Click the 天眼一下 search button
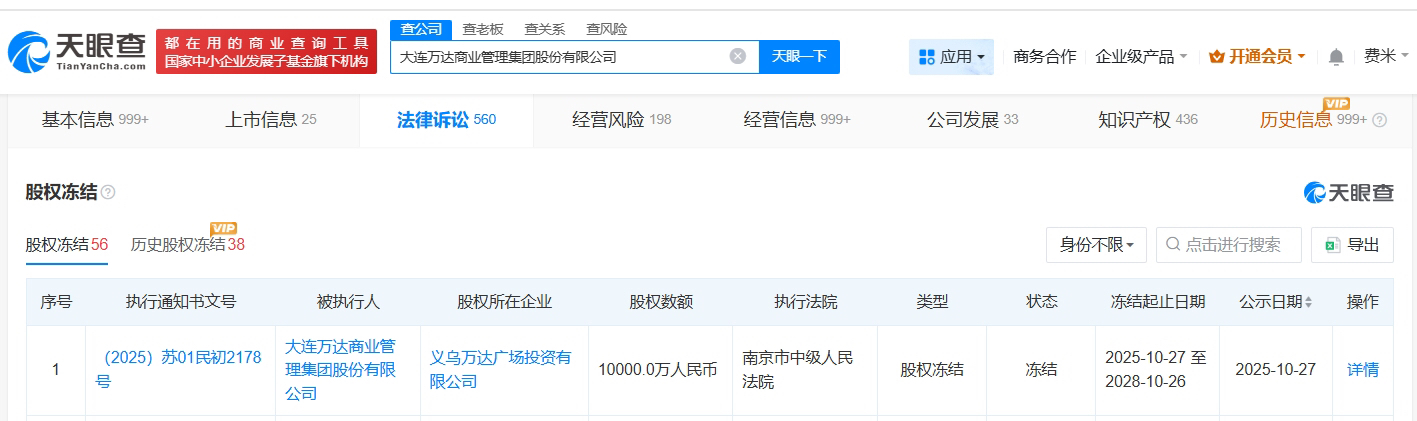Screen dimensions: 1417x421 click(x=799, y=56)
